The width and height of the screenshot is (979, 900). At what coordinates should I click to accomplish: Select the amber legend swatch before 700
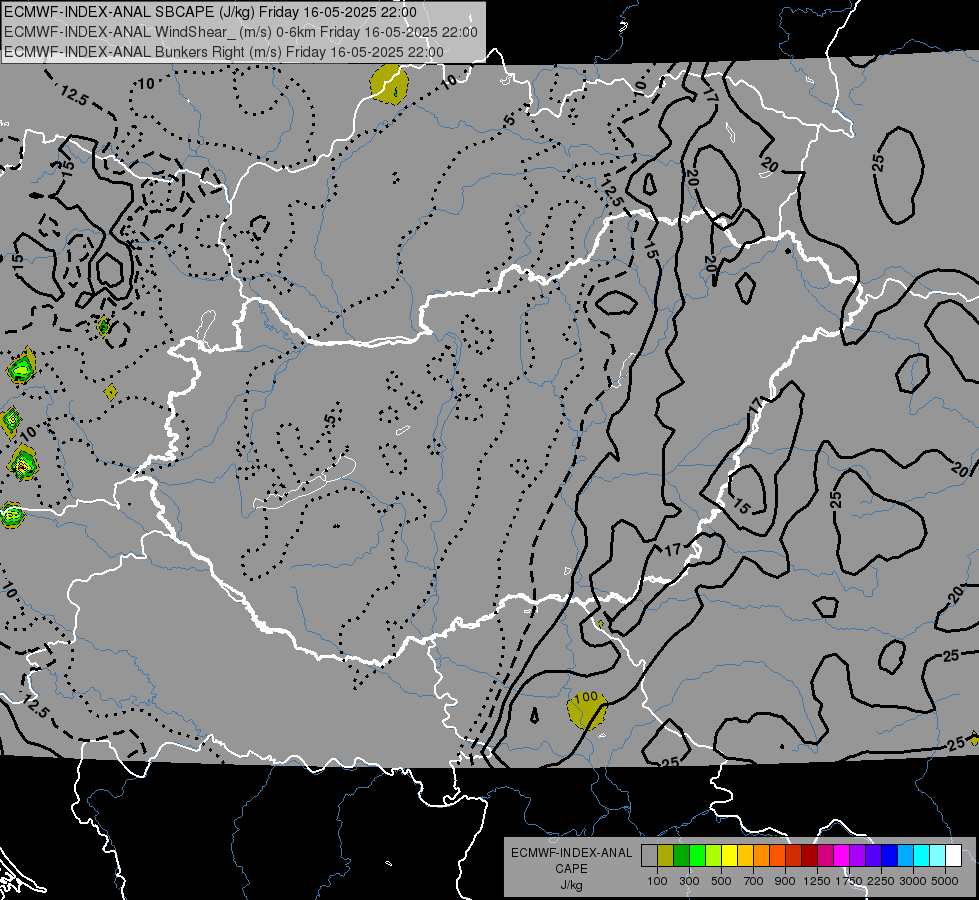pyautogui.click(x=745, y=856)
